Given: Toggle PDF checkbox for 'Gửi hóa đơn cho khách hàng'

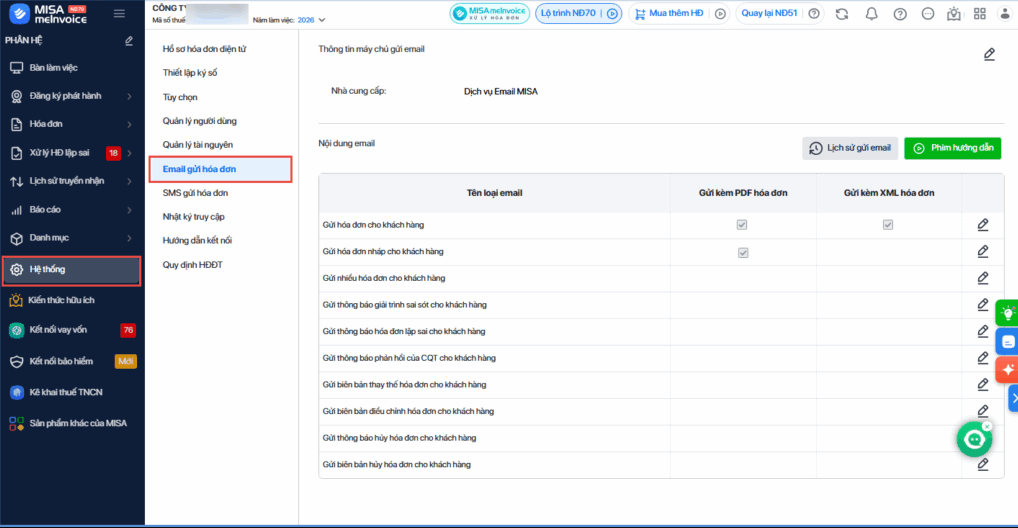Looking at the screenshot, I should (742, 225).
